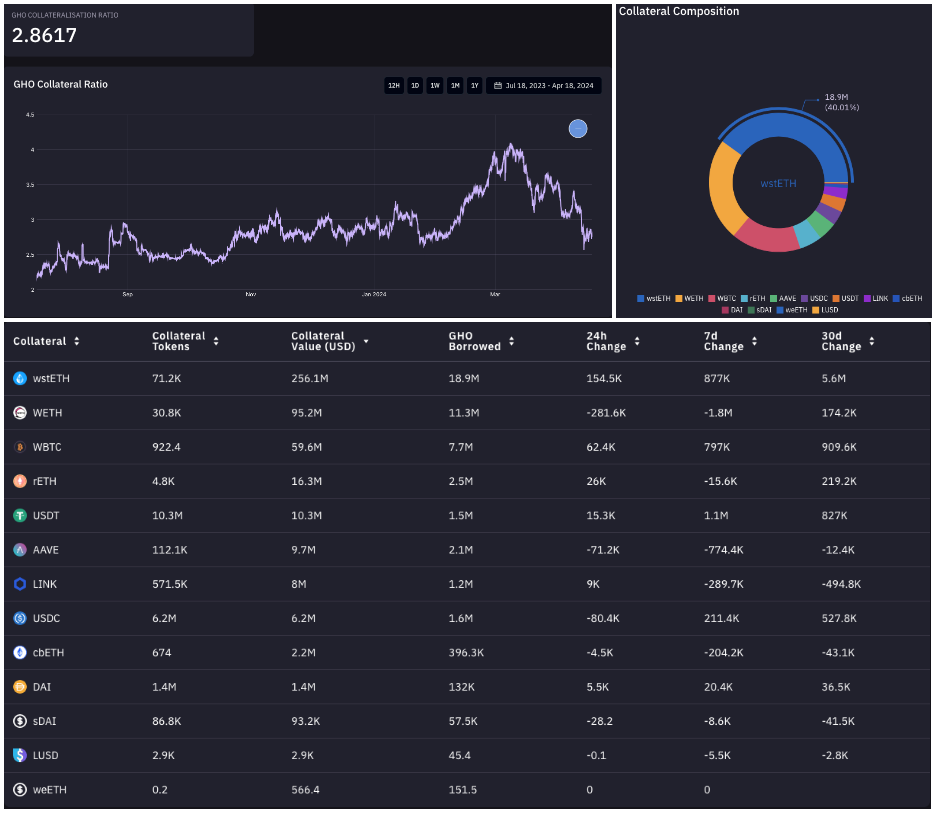Sort by 30d Change column

pyautogui.click(x=848, y=341)
